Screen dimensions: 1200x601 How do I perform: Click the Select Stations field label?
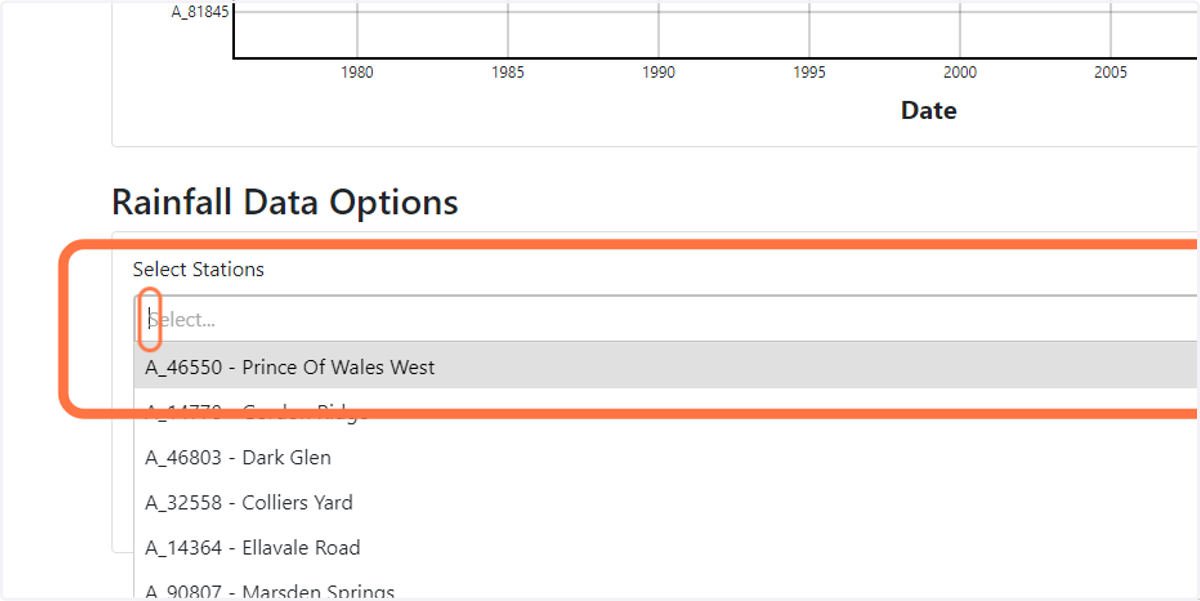199,269
